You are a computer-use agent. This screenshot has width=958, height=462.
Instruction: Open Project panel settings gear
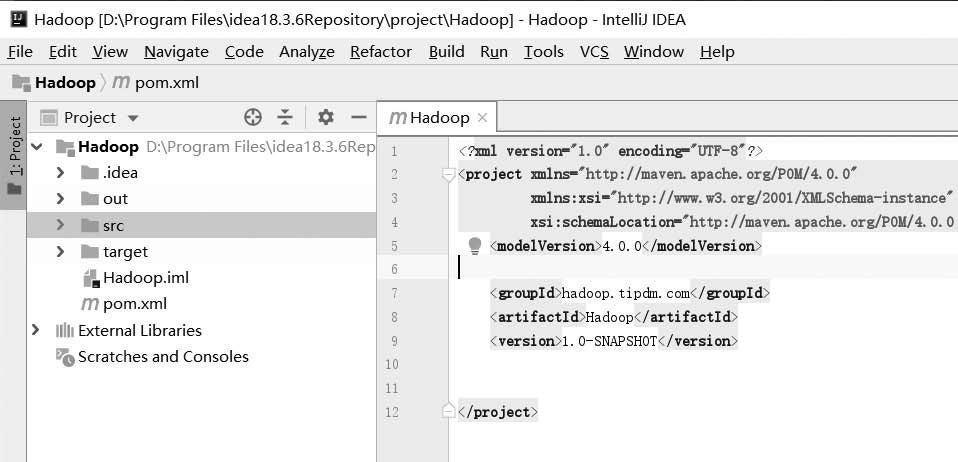pyautogui.click(x=326, y=117)
